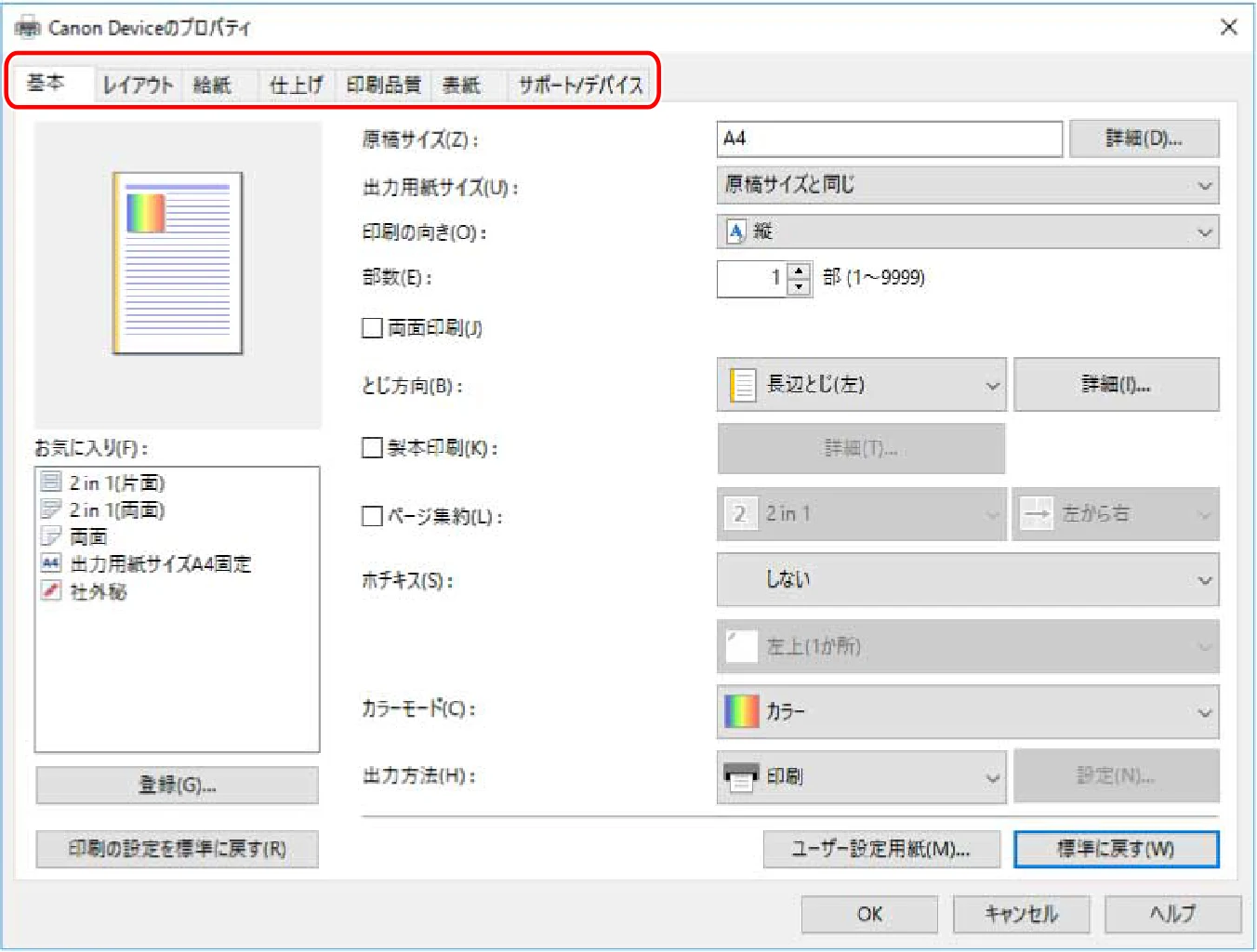
Task: Check the 製本印刷 checkbox
Action: [x=372, y=448]
